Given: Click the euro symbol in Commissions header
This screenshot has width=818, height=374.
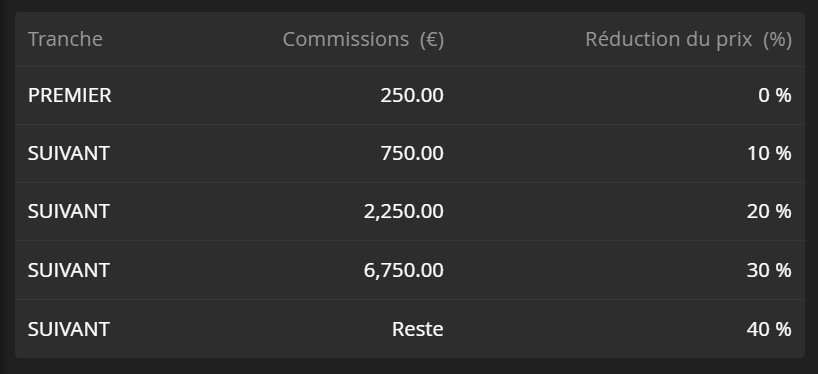Looking at the screenshot, I should click(432, 40).
